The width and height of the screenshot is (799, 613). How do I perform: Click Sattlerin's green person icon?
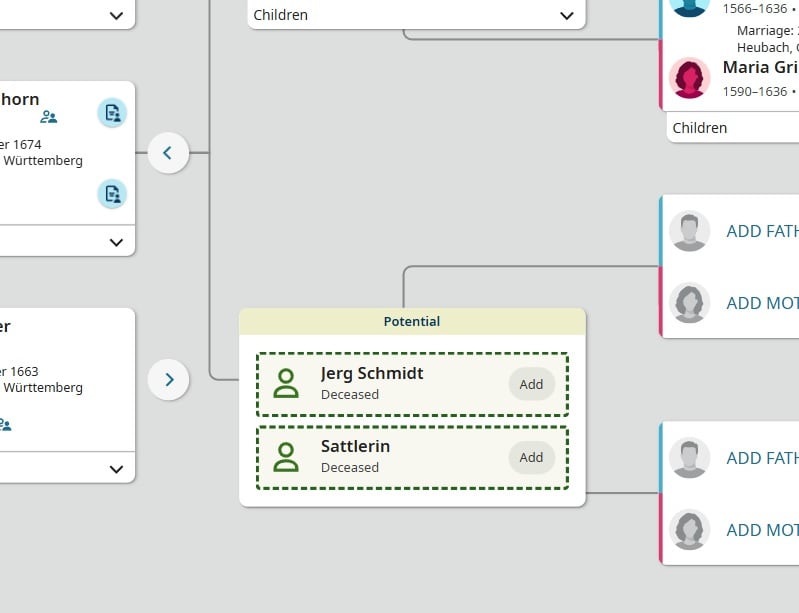click(x=286, y=457)
